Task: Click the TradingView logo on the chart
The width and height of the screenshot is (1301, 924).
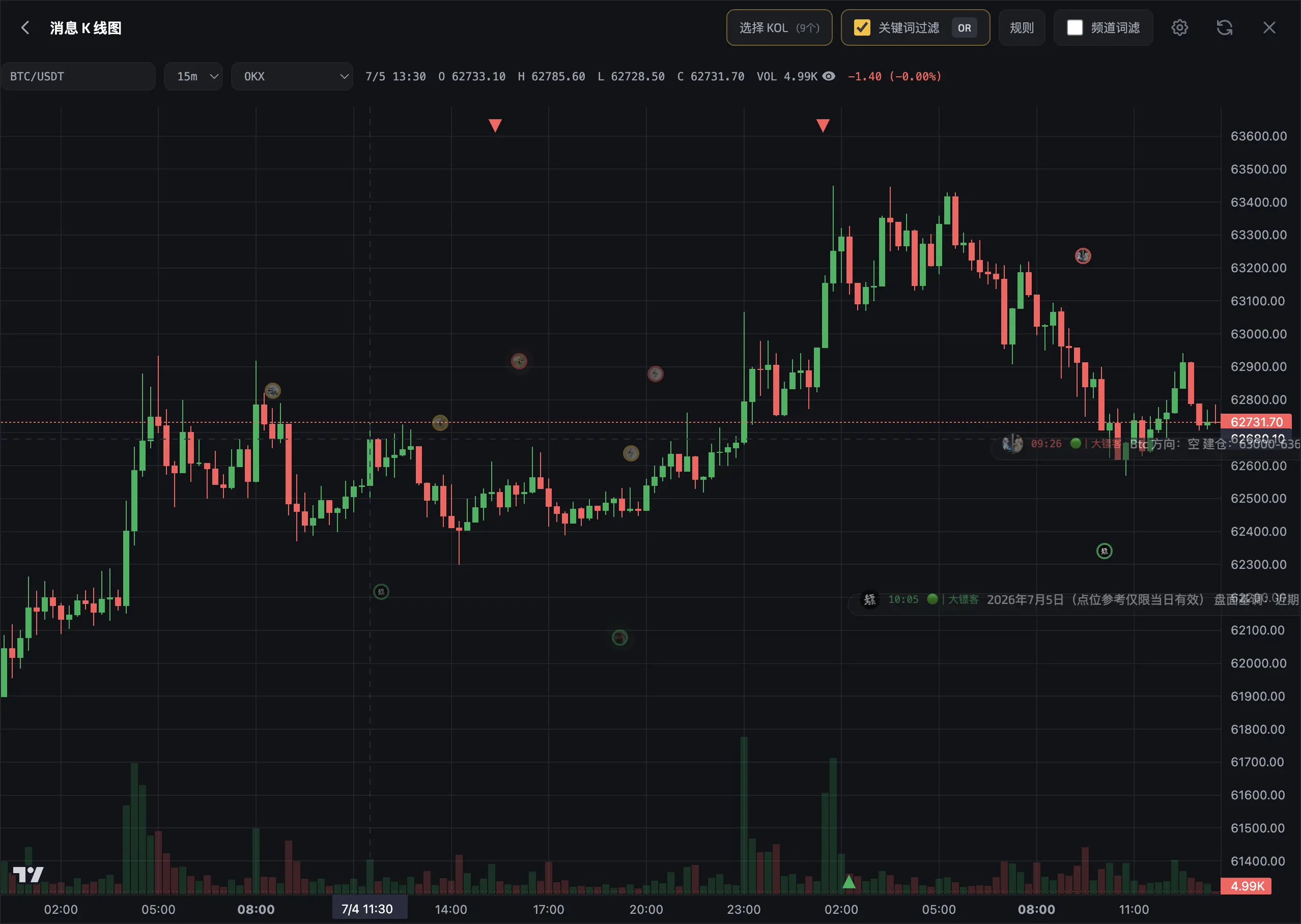Action: [x=28, y=875]
